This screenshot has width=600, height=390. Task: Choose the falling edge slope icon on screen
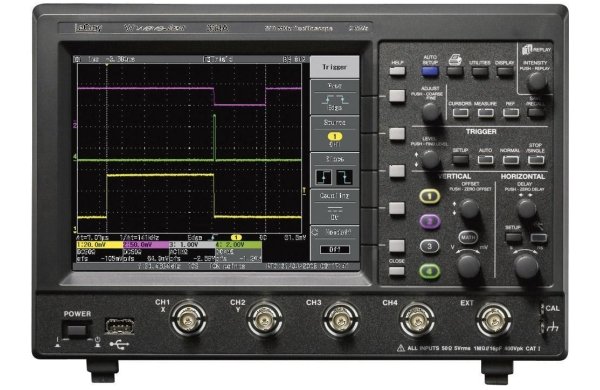click(344, 177)
